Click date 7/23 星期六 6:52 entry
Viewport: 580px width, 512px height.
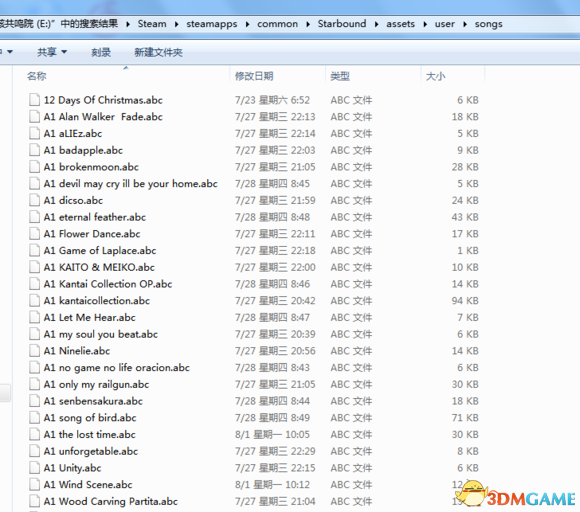(x=272, y=100)
